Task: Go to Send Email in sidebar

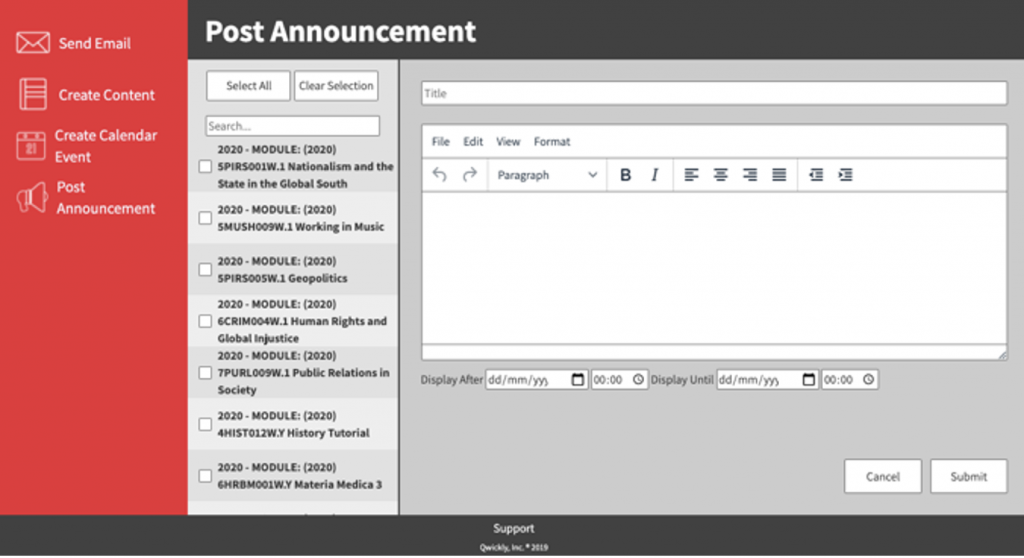Action: pyautogui.click(x=95, y=43)
